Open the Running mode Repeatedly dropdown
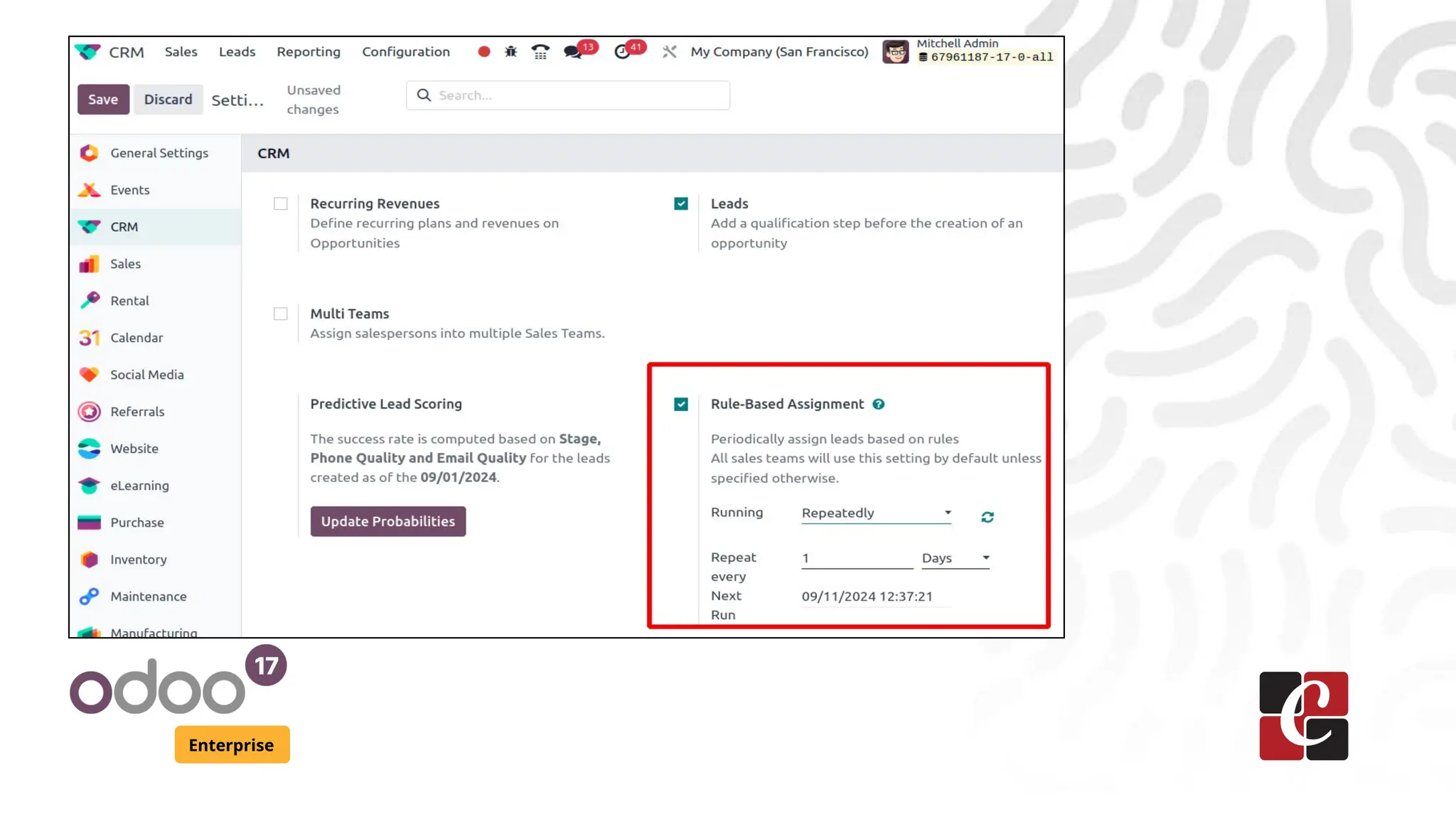This screenshot has width=1456, height=819. [x=876, y=513]
